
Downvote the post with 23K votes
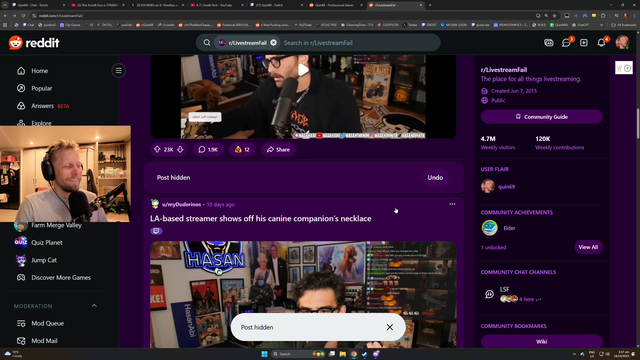tap(180, 149)
